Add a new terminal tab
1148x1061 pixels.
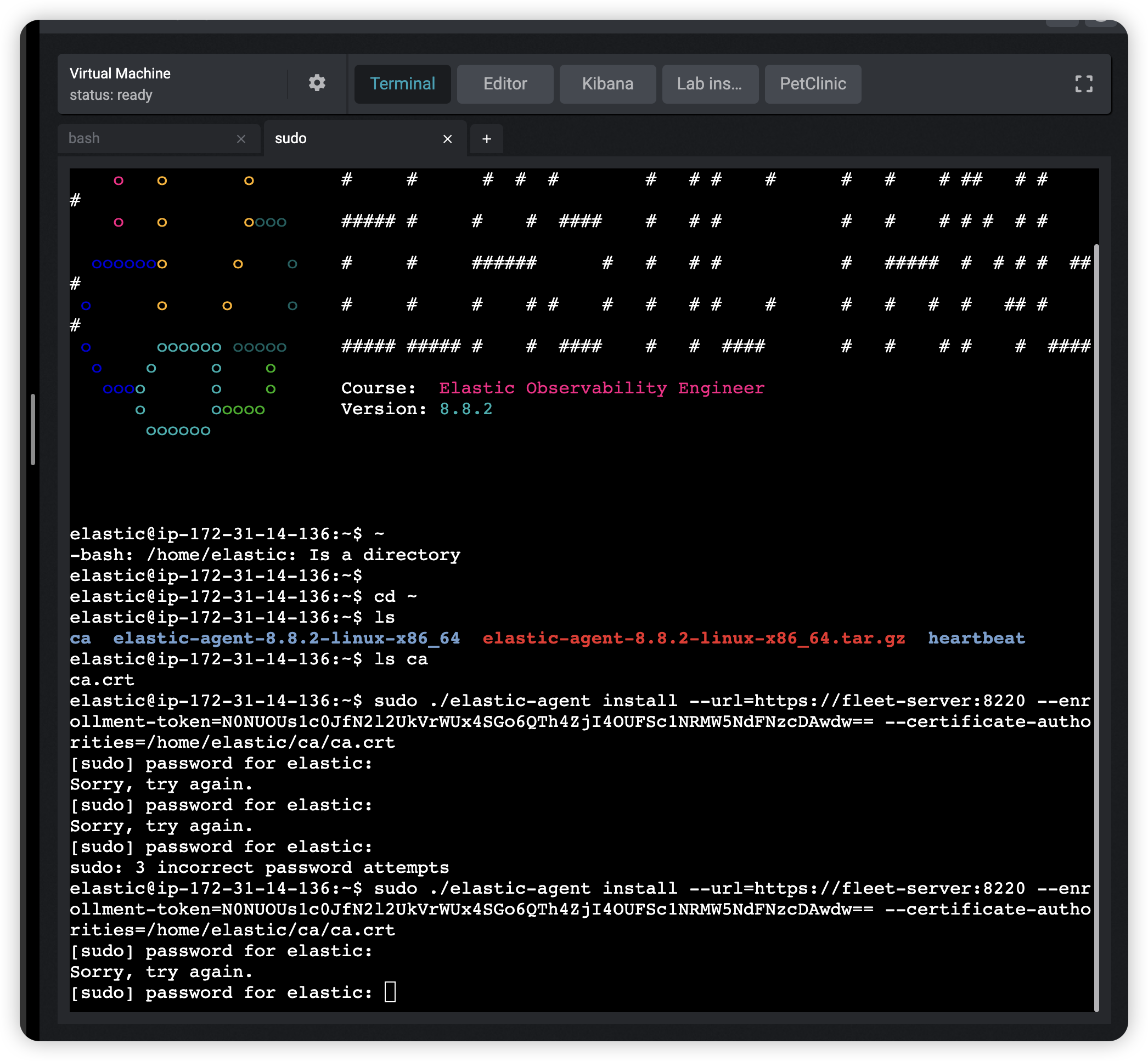point(486,139)
